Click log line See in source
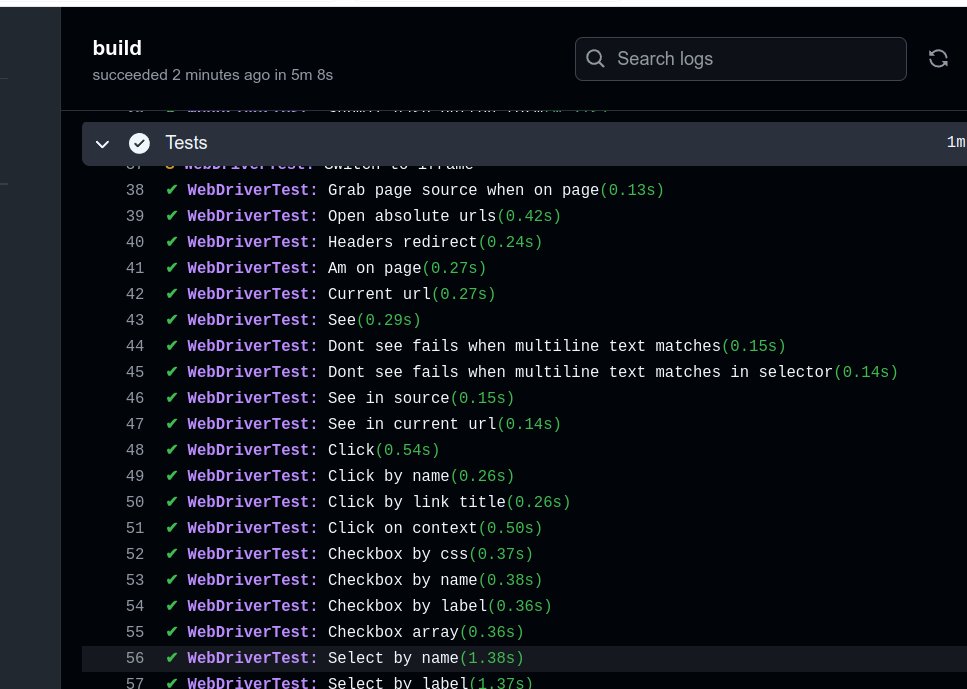The image size is (967, 689). tap(340, 398)
